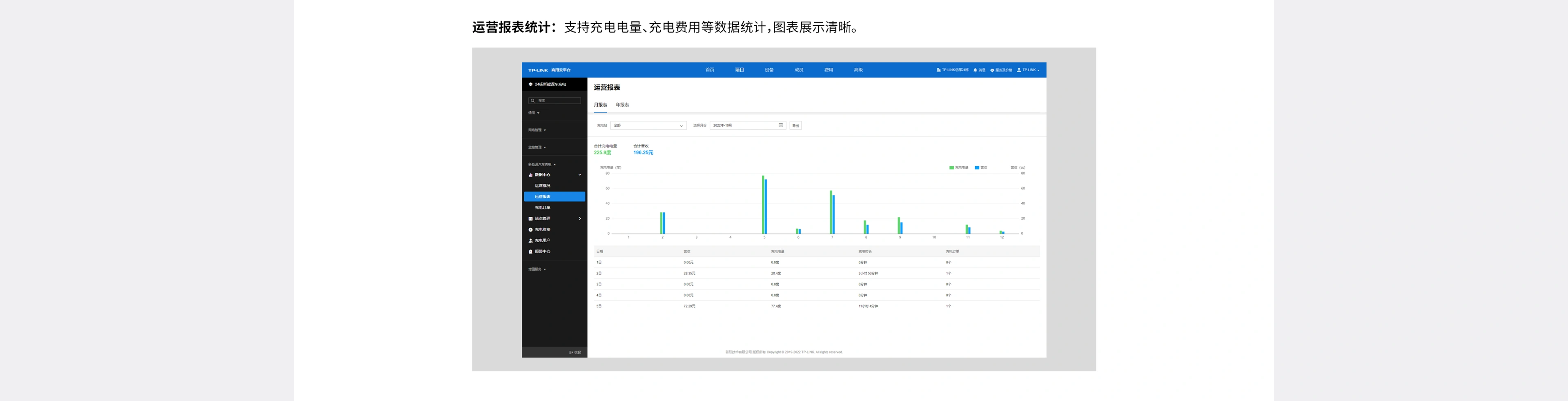Click the green bar on day 7
Screen dimensions: 1568x401
click(831, 212)
